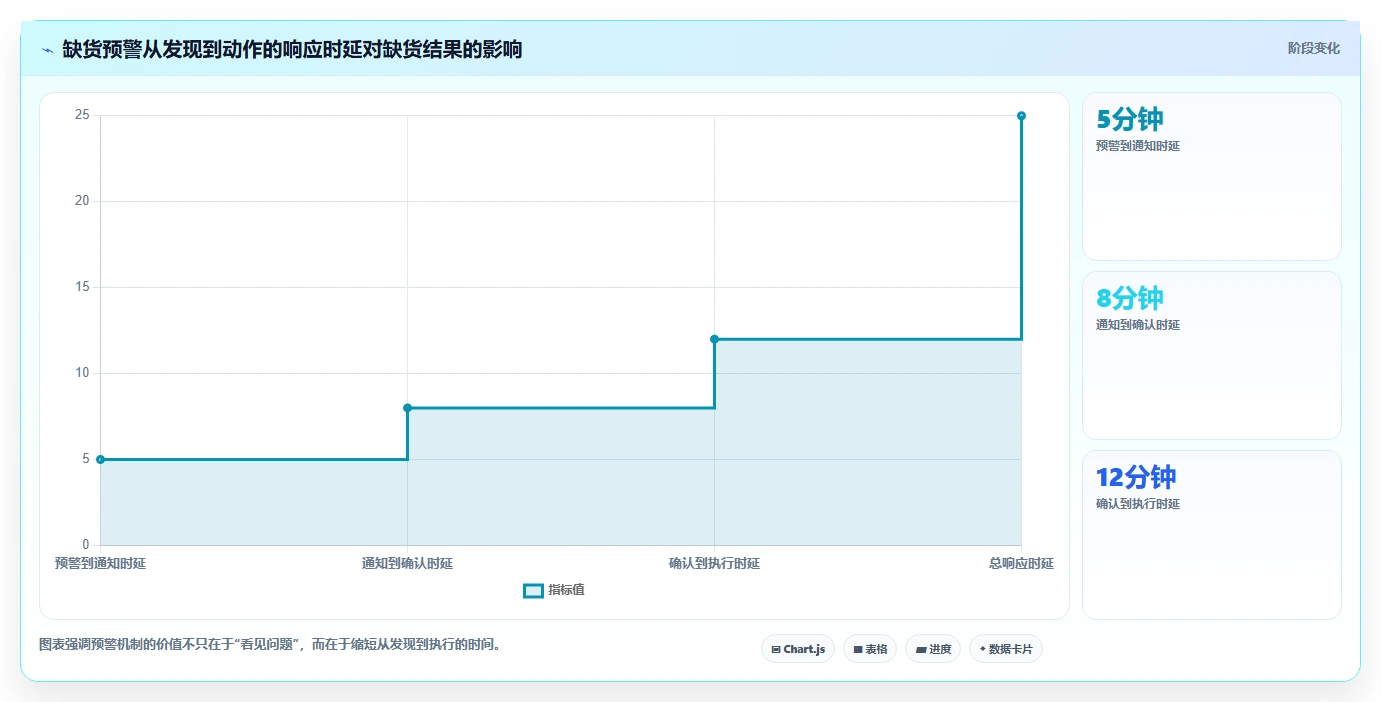Click the data point at 通知到确认时延

[407, 408]
